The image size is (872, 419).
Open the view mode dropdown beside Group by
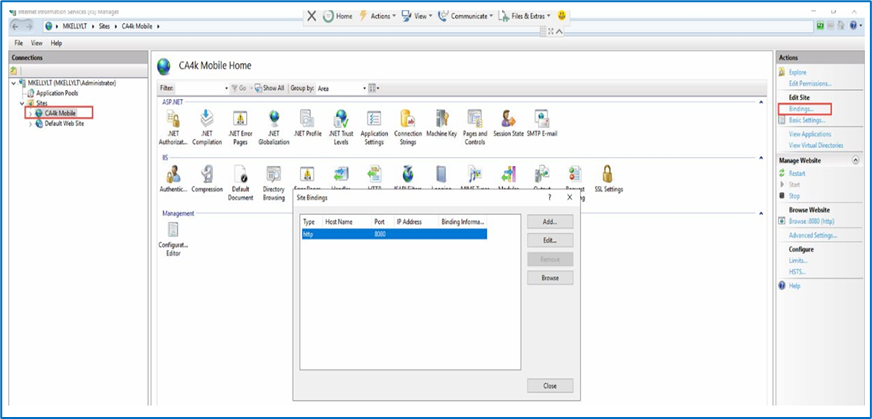pos(374,88)
